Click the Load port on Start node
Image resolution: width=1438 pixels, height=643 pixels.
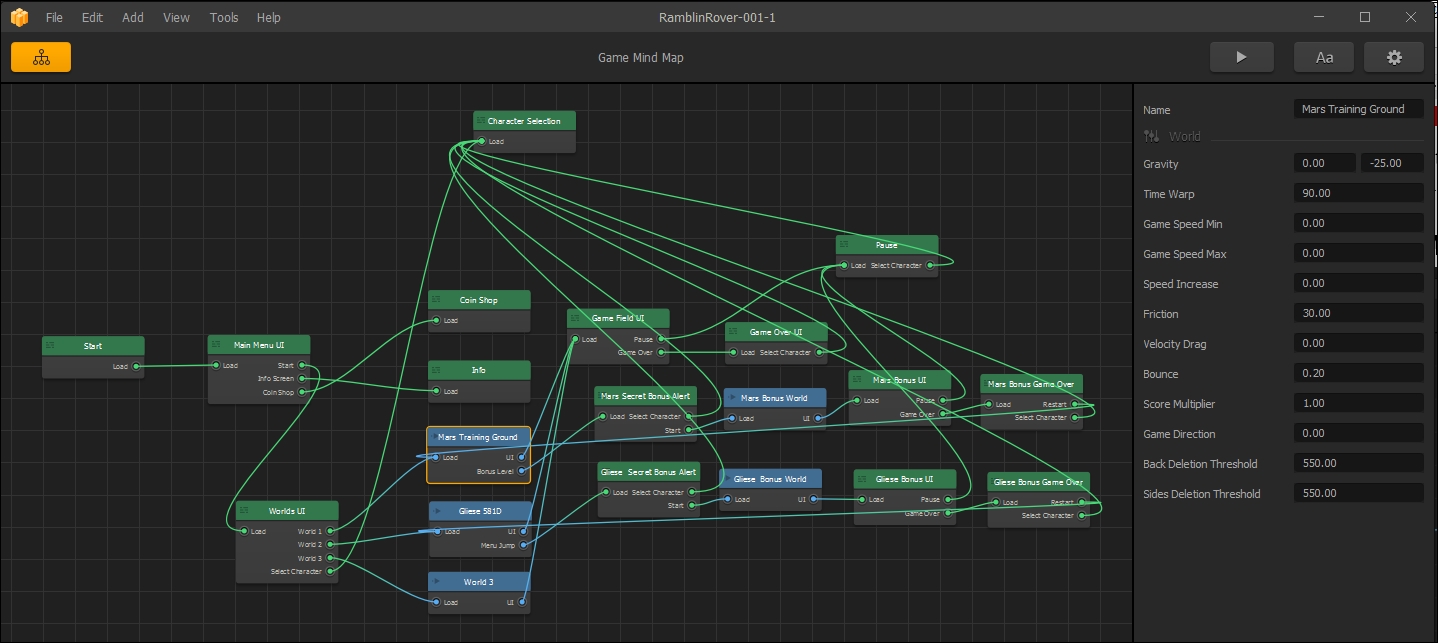137,367
